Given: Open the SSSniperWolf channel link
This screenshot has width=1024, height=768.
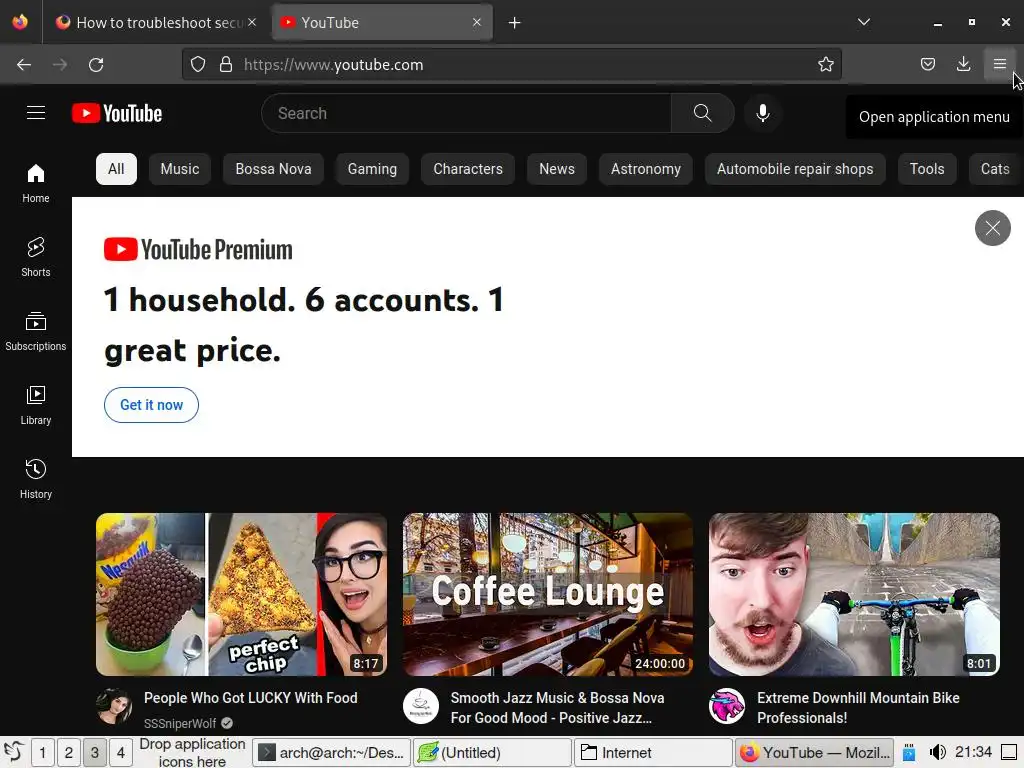Looking at the screenshot, I should [x=180, y=724].
